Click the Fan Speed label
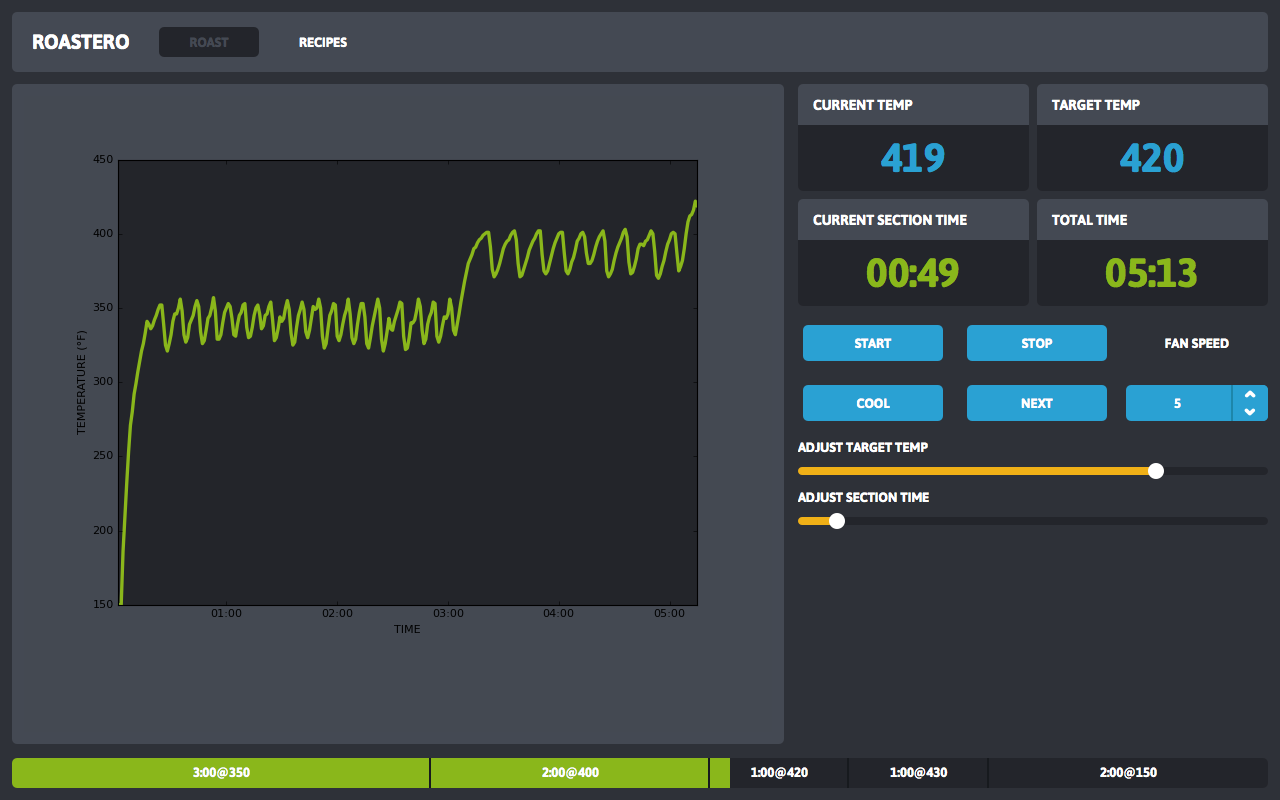The image size is (1280, 800). tap(1197, 343)
